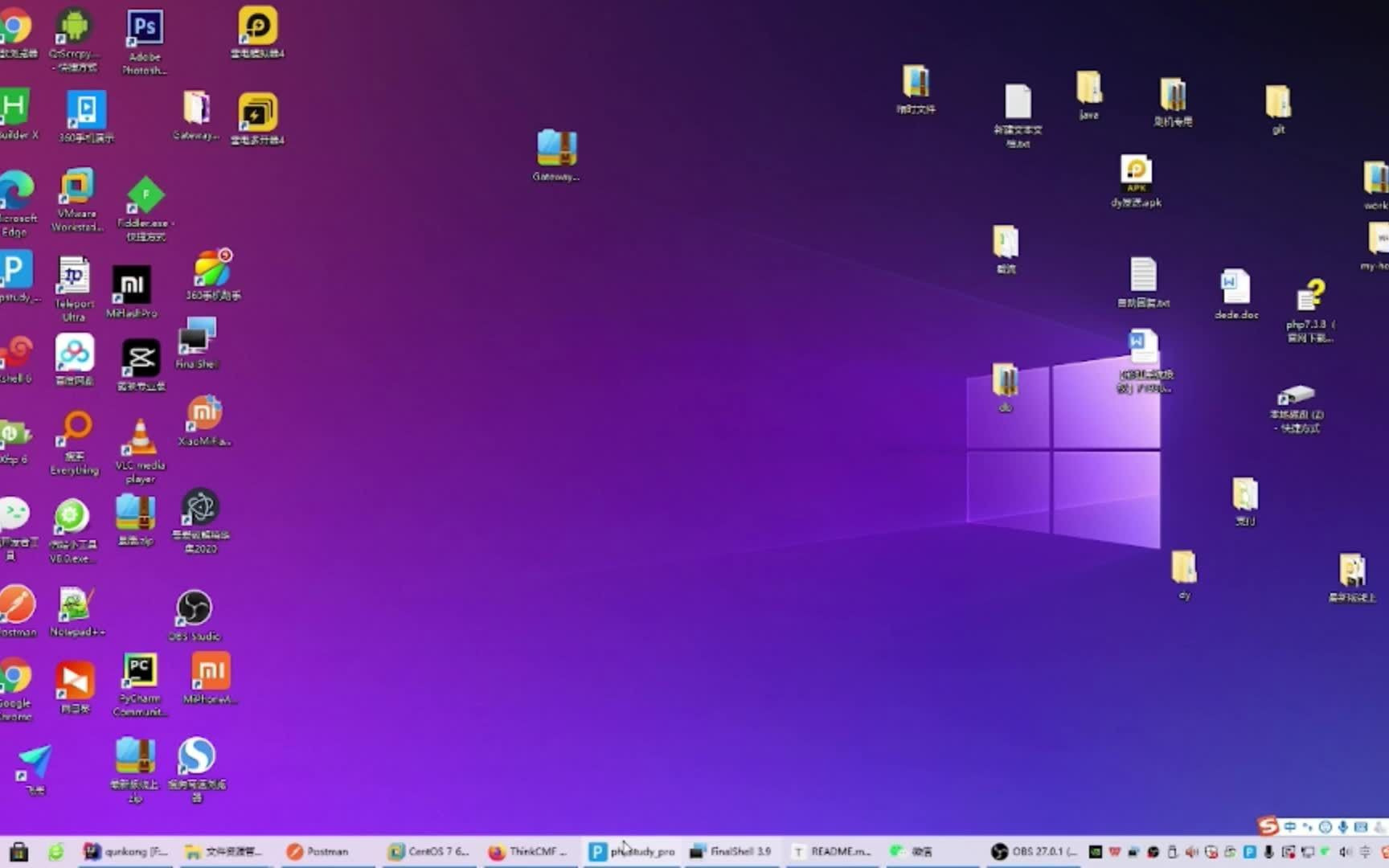Open the file explorer taskbar item
This screenshot has height=868, width=1389.
224,851
